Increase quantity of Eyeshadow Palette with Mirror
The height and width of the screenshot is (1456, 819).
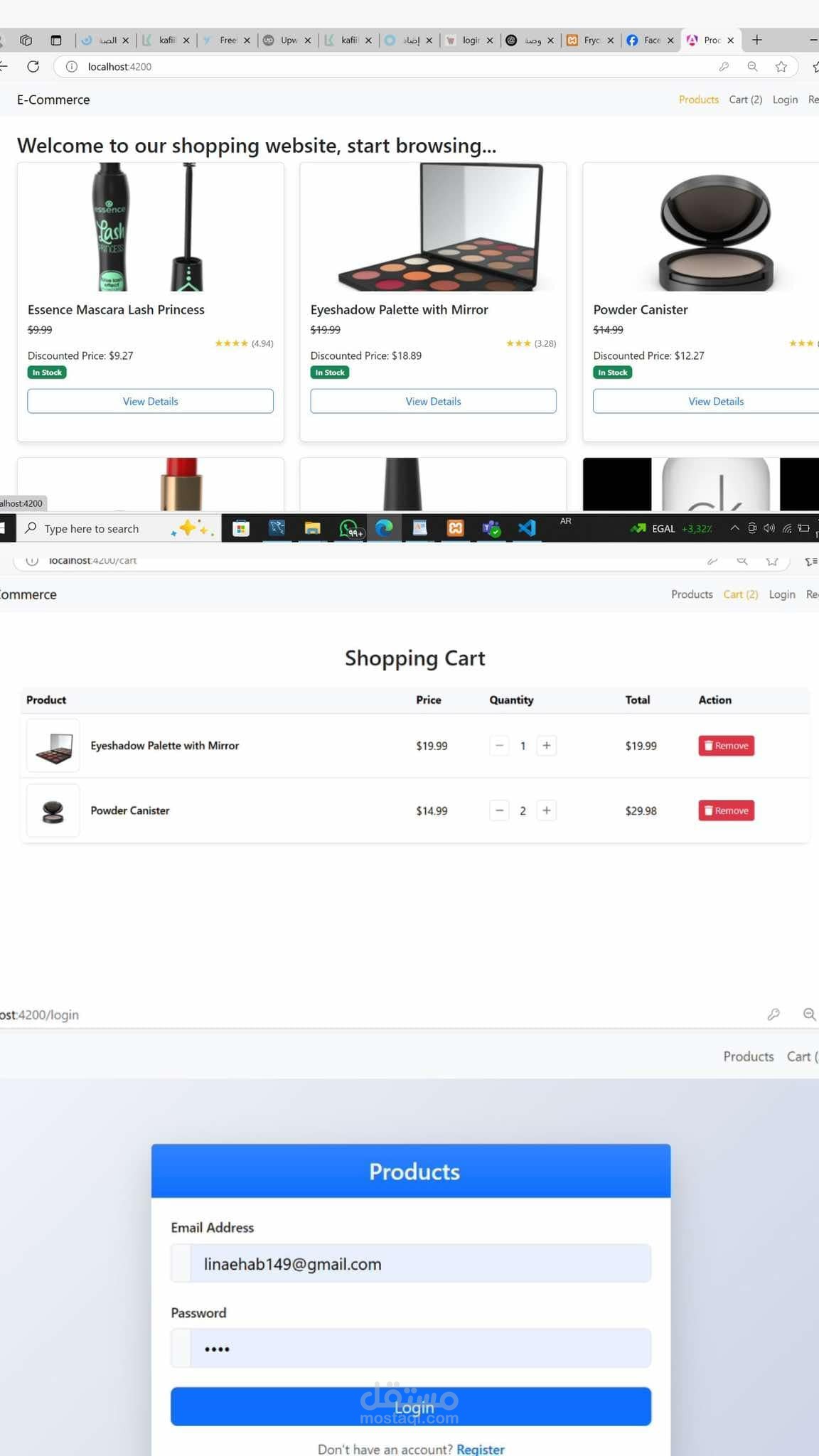547,746
